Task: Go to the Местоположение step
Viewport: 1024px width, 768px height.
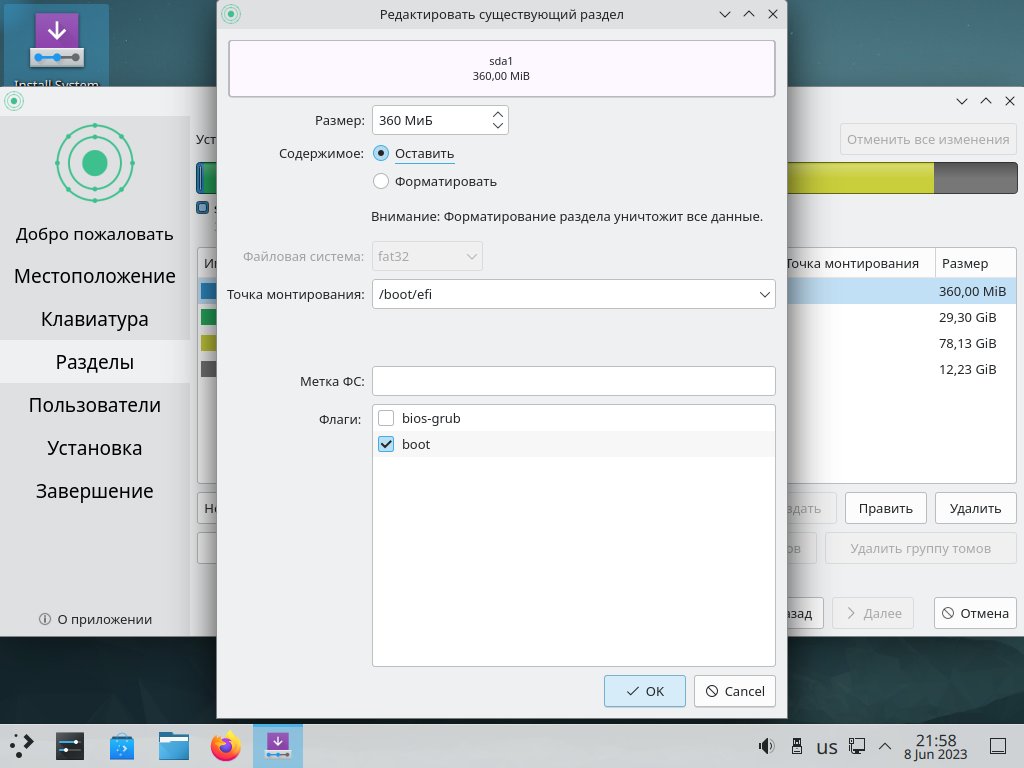Action: coord(95,276)
